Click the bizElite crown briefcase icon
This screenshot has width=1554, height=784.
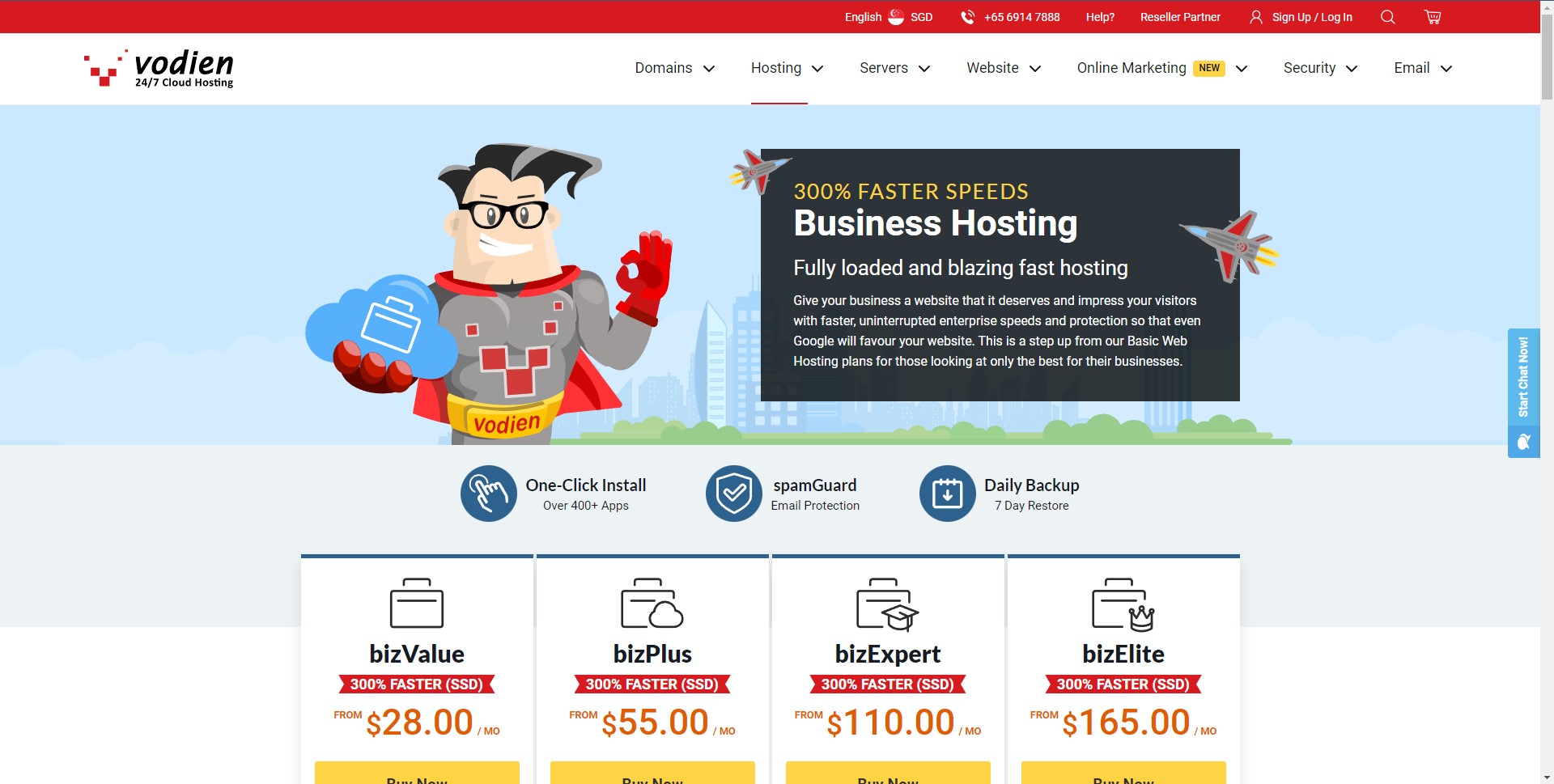point(1123,604)
